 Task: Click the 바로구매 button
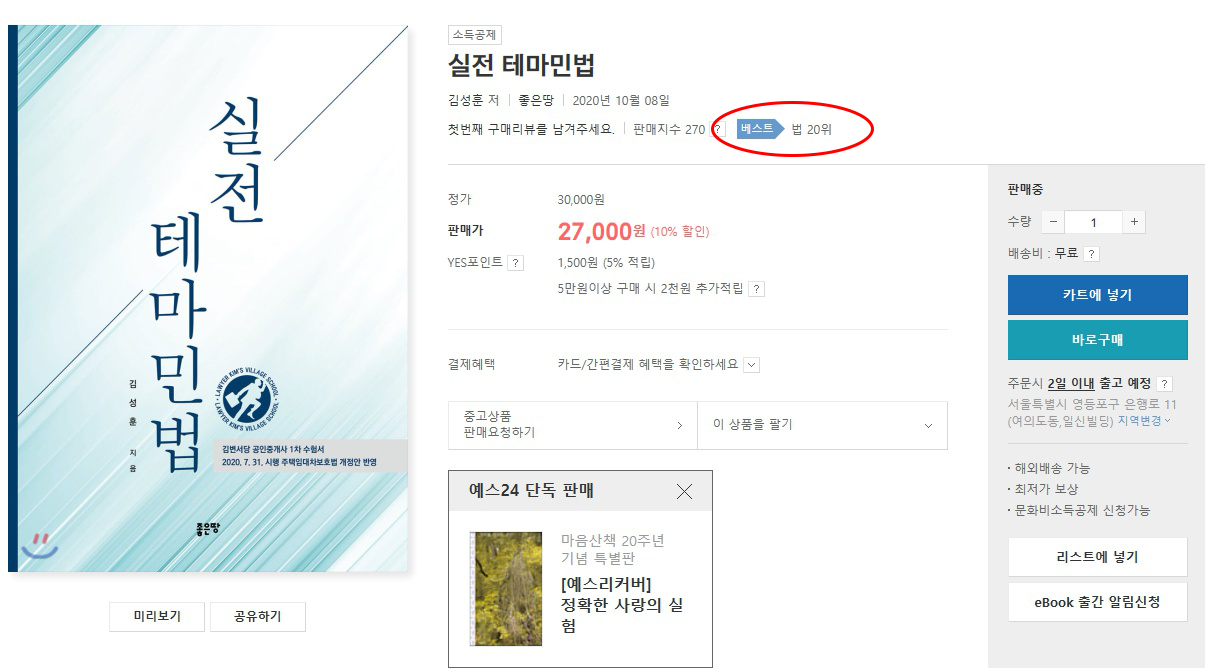[x=1097, y=340]
